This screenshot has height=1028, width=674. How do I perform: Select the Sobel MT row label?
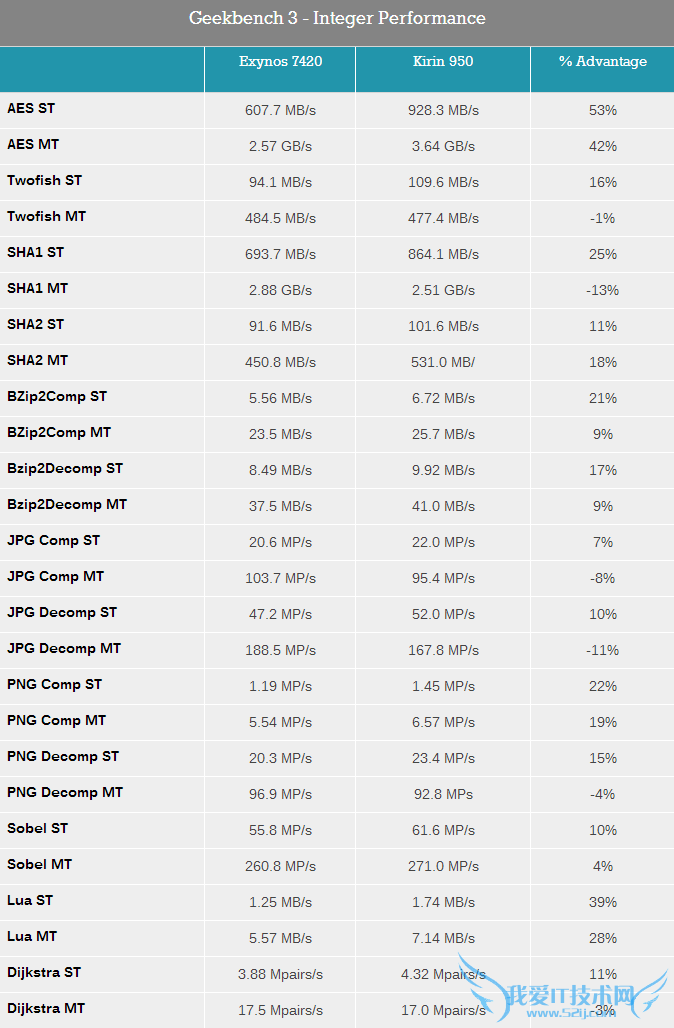click(x=39, y=864)
